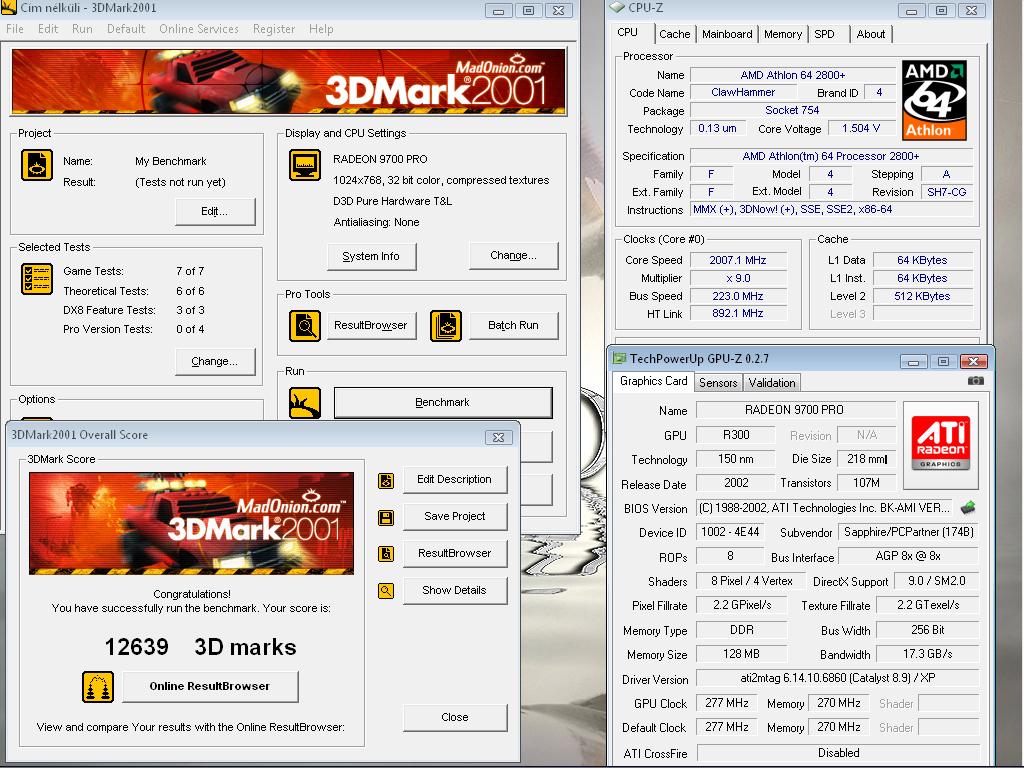Click the Save Project button
The height and width of the screenshot is (768, 1024).
tap(455, 516)
